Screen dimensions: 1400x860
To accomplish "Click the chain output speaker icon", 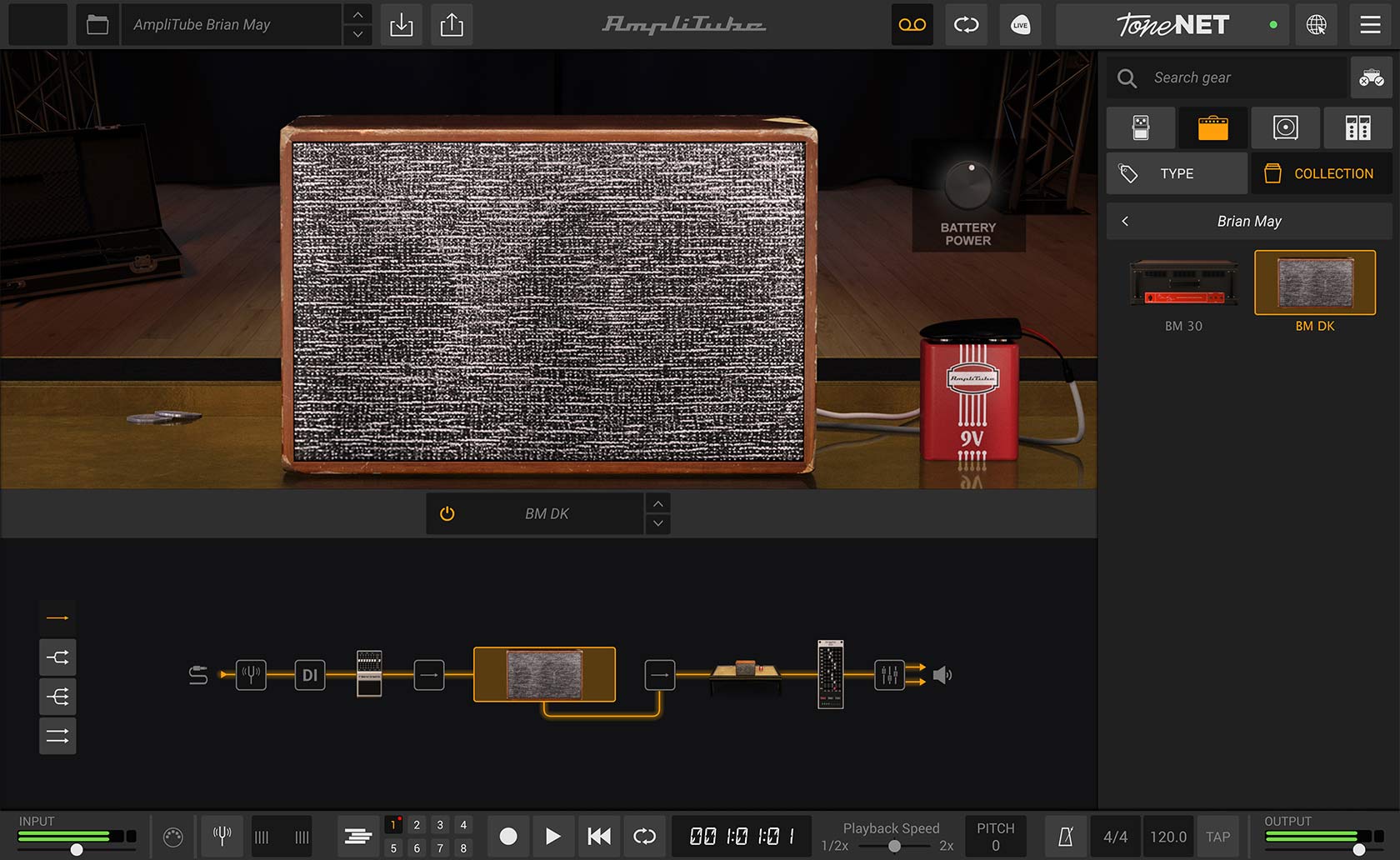I will [x=942, y=675].
